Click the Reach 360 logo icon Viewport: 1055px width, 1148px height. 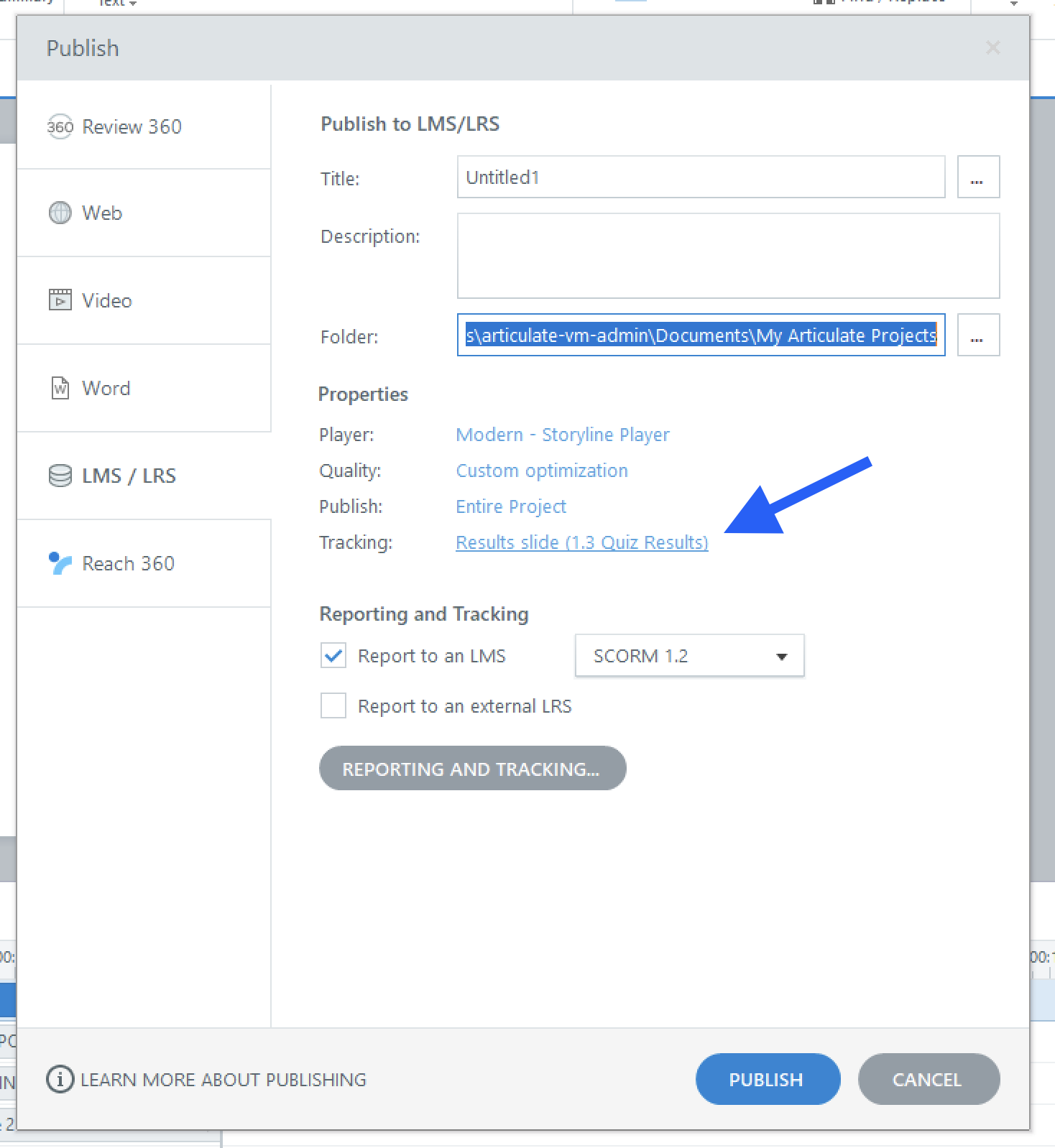coord(60,563)
